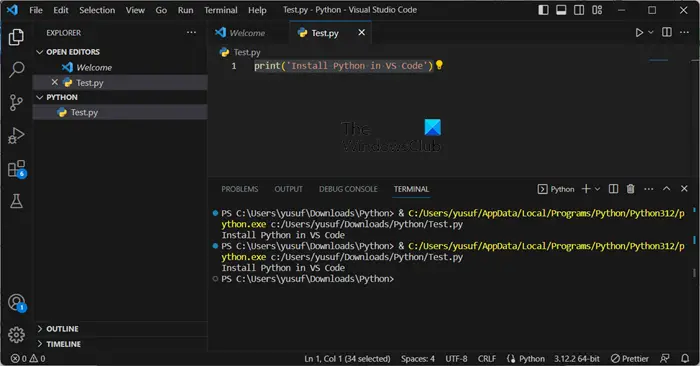Open the Help menu
This screenshot has width=700, height=366.
(x=257, y=10)
